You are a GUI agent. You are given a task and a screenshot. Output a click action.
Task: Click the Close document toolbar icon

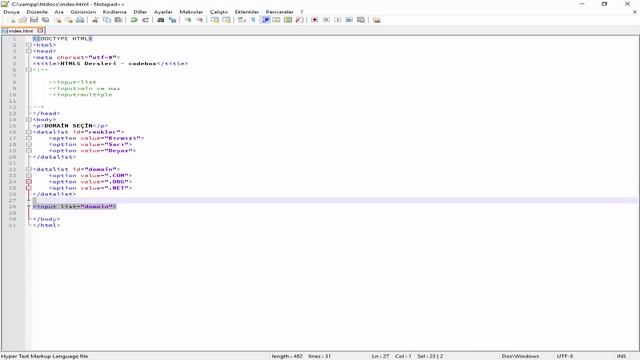pyautogui.click(x=58, y=20)
